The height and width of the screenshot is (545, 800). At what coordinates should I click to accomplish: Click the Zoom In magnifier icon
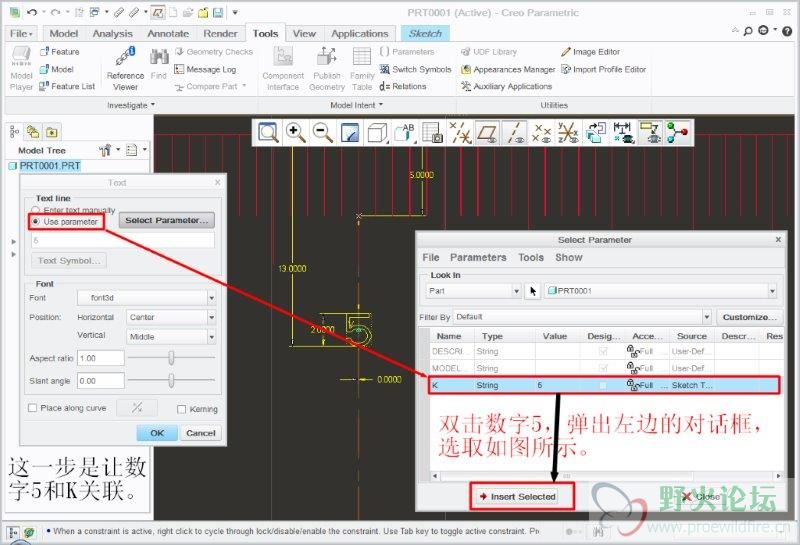tap(295, 132)
